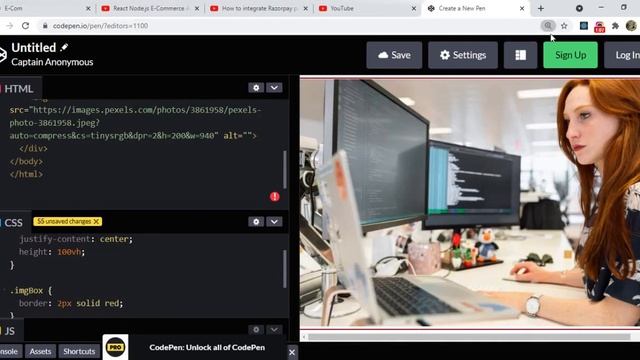Switch to React Node.js E-Commerce tab
Screen dimensions: 640x360
pos(150,8)
